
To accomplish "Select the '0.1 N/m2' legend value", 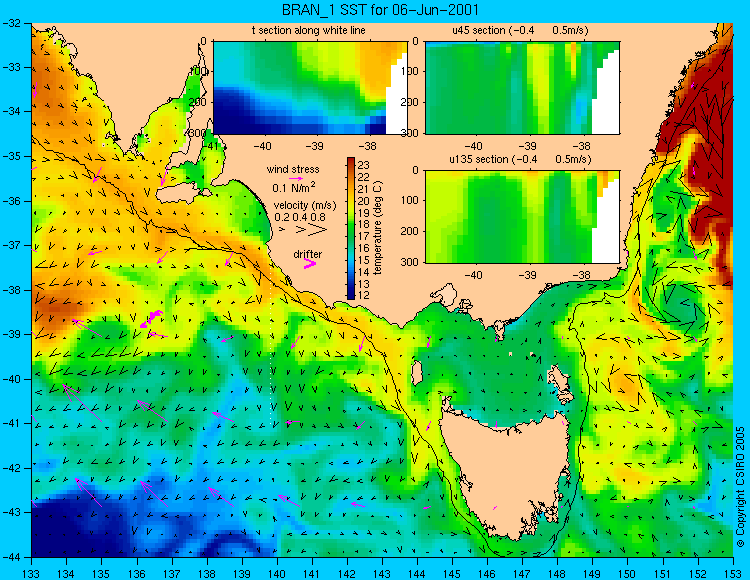I will pos(294,187).
